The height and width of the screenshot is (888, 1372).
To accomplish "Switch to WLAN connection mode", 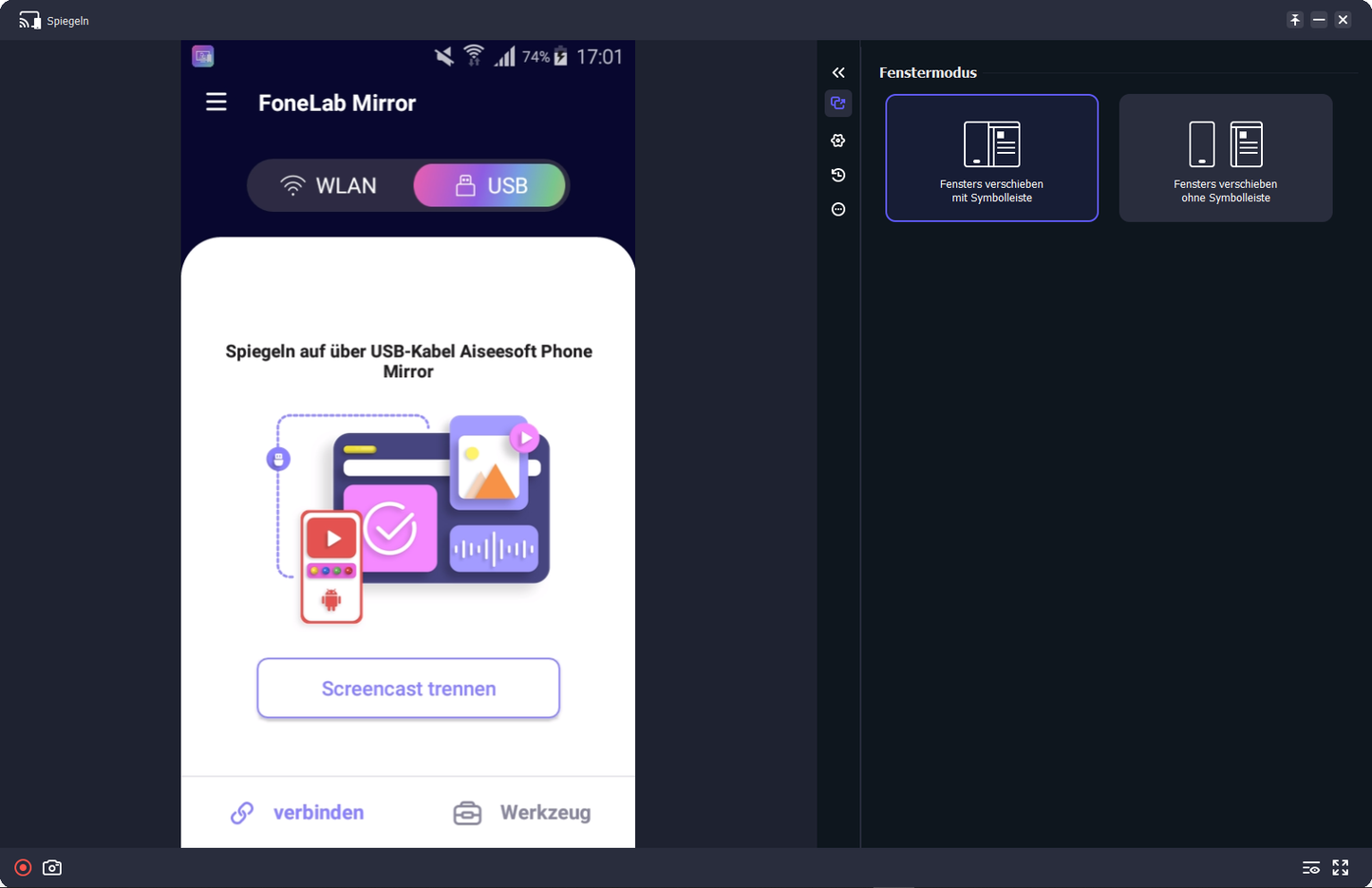I will point(329,185).
